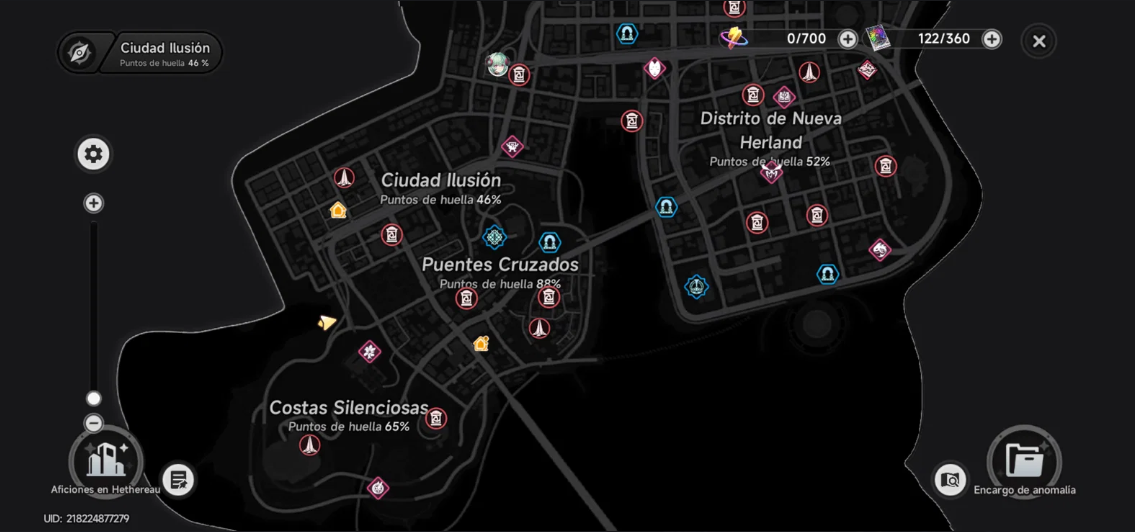Image resolution: width=1135 pixels, height=532 pixels.
Task: Click the 122/360 card counter
Action: click(944, 39)
